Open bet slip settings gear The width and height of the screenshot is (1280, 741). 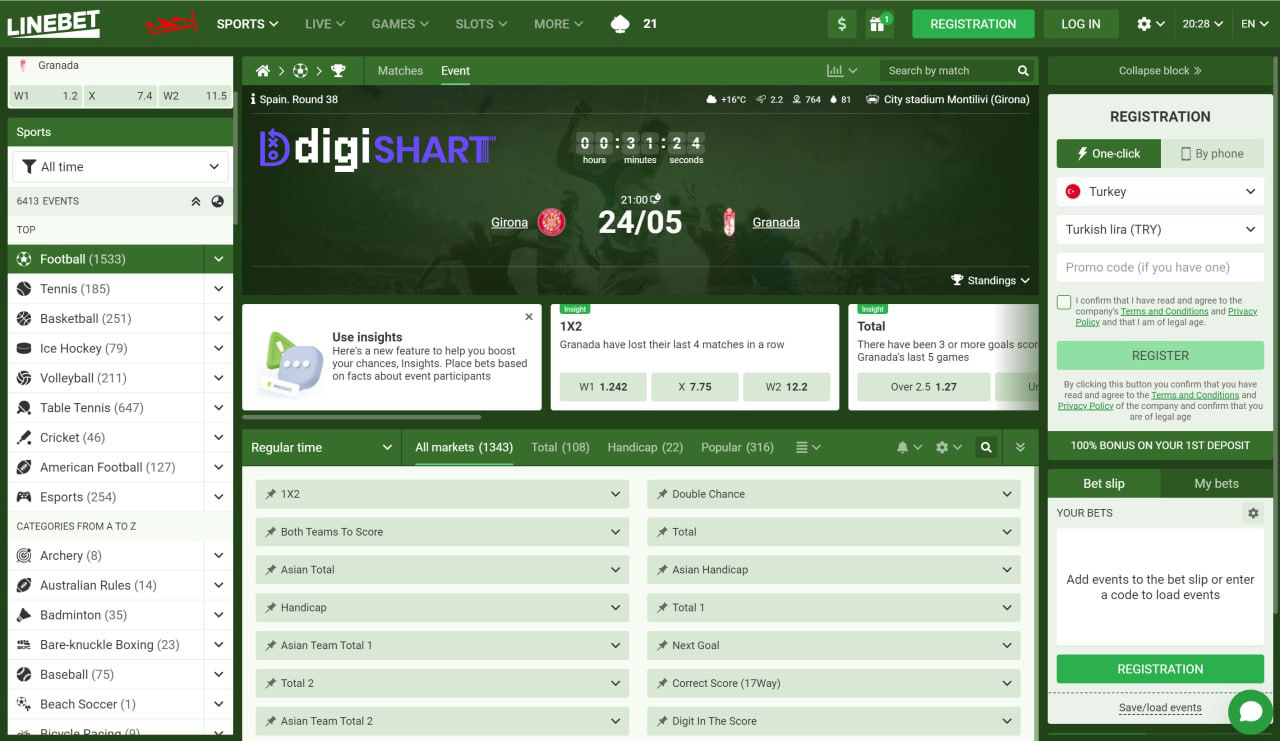click(x=1253, y=513)
